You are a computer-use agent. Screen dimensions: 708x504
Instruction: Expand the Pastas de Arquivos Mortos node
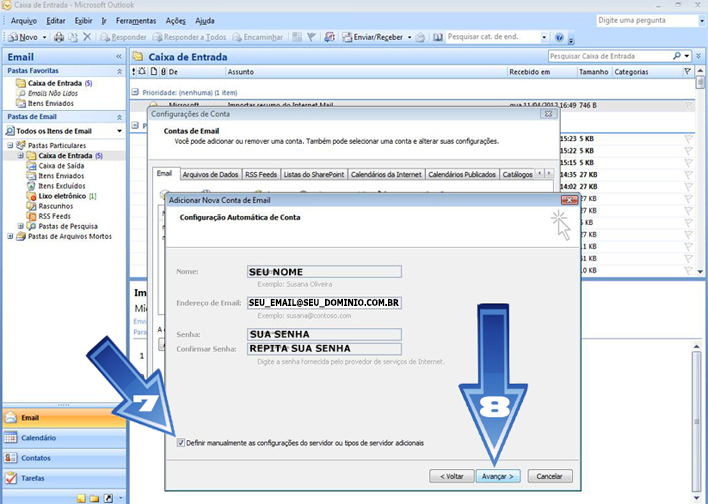[x=10, y=236]
